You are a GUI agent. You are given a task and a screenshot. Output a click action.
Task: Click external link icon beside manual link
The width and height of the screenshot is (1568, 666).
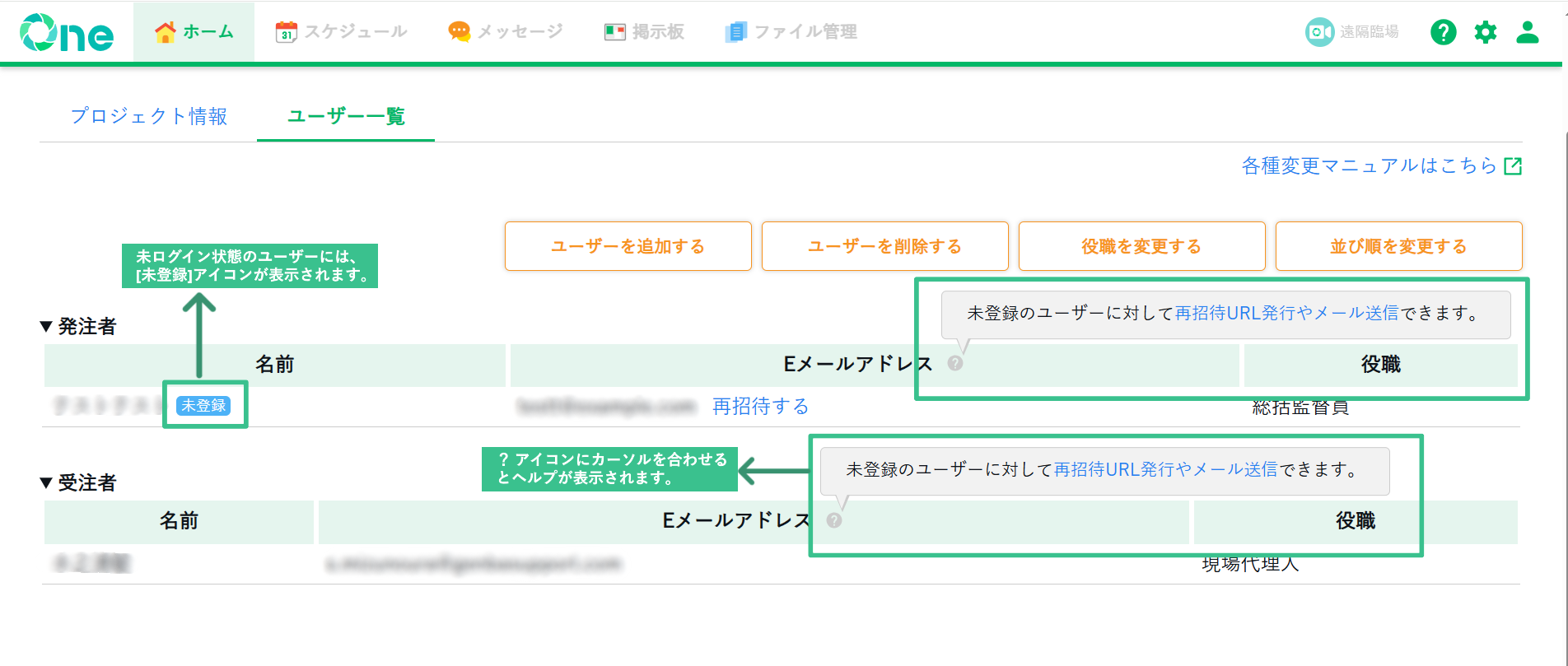pyautogui.click(x=1513, y=166)
